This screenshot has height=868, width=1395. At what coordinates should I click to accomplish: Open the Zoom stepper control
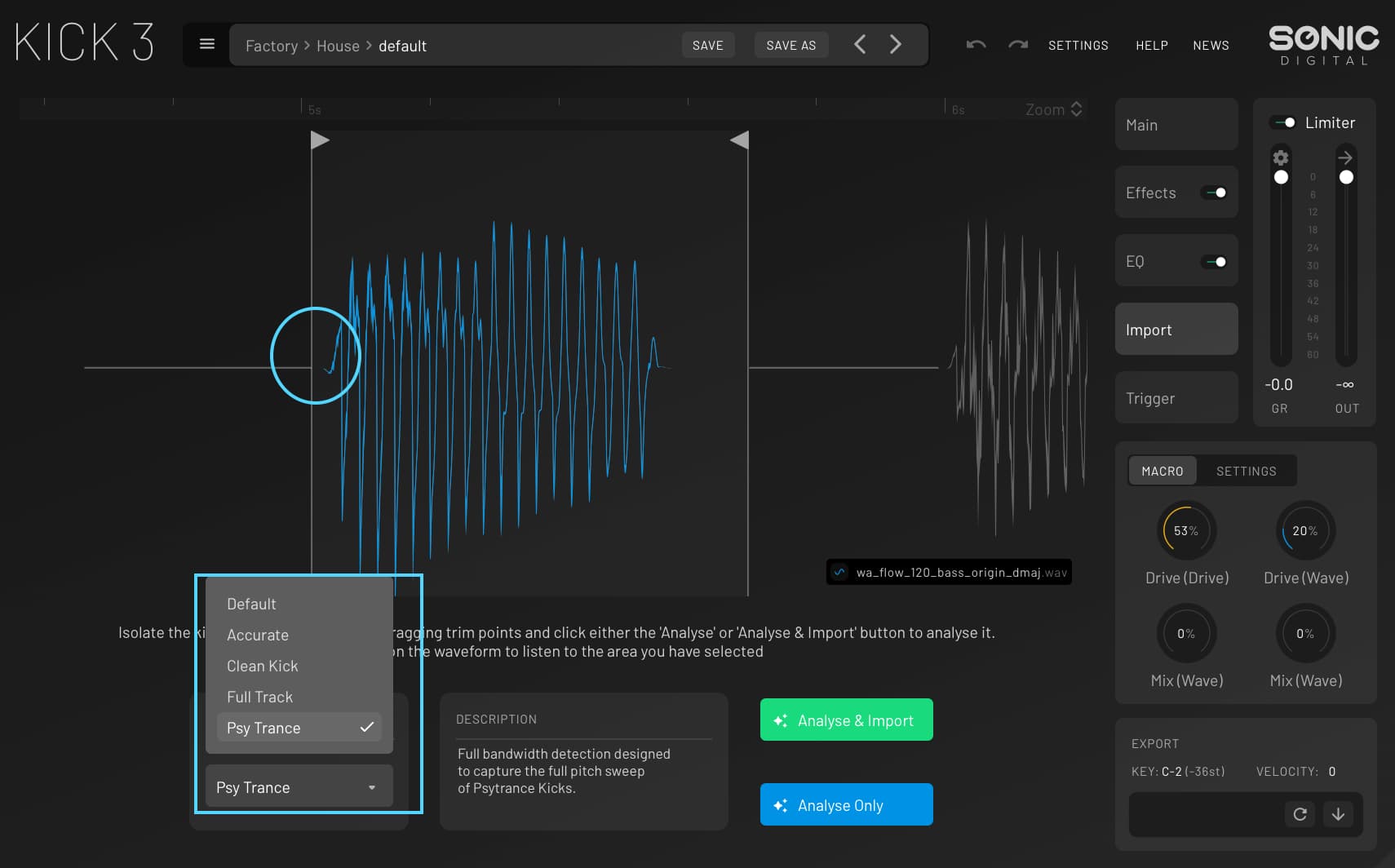[1076, 109]
